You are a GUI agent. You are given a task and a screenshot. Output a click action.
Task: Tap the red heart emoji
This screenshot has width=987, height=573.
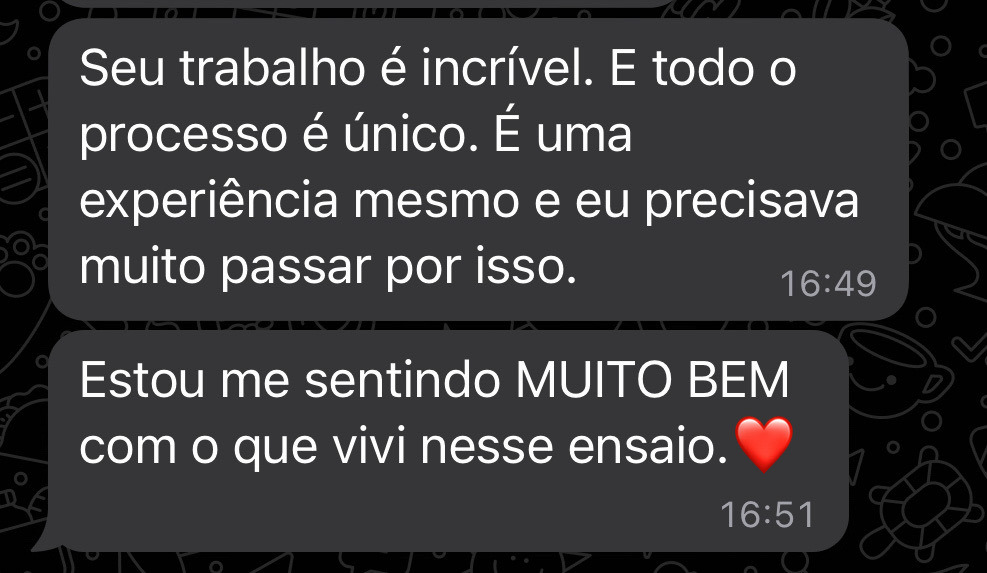coord(764,445)
